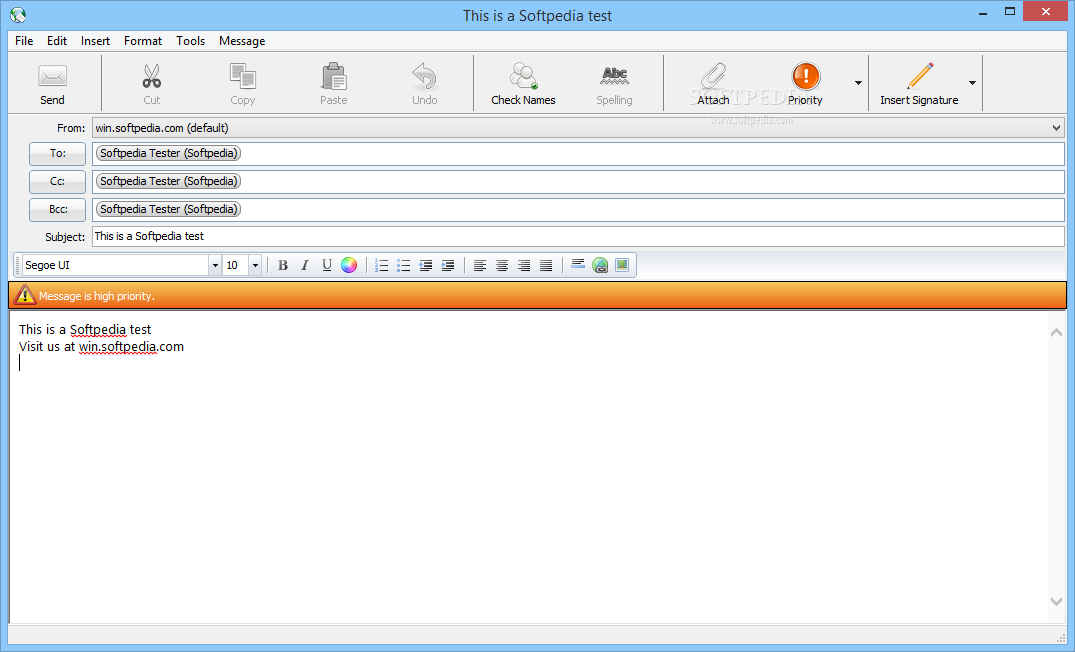Image resolution: width=1075 pixels, height=652 pixels.
Task: Select Softpedia Tester recipient in To field
Action: (x=169, y=153)
